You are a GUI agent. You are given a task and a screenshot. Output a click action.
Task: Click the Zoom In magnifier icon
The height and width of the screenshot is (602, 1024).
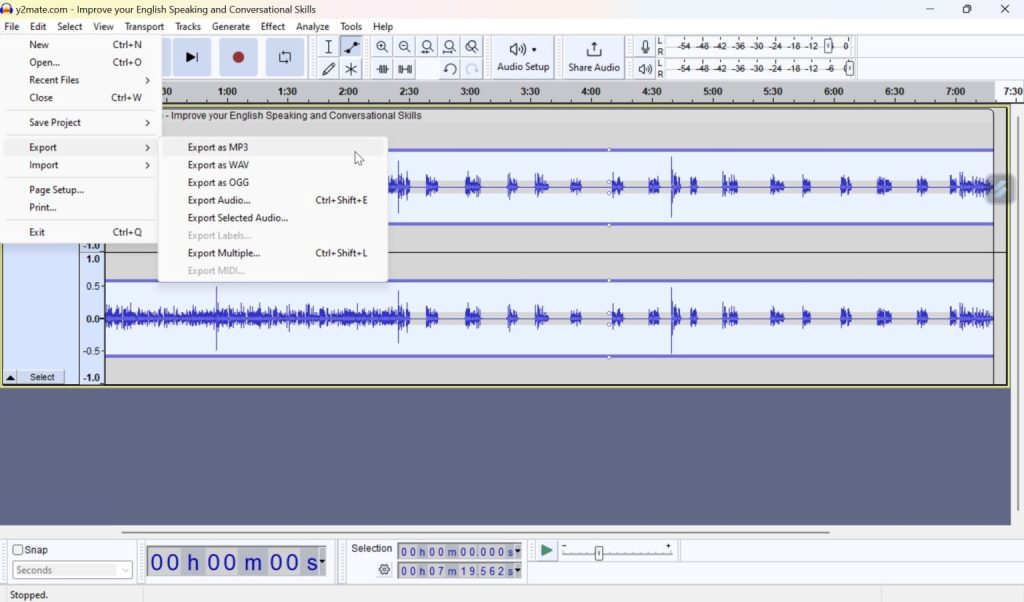pyautogui.click(x=382, y=47)
